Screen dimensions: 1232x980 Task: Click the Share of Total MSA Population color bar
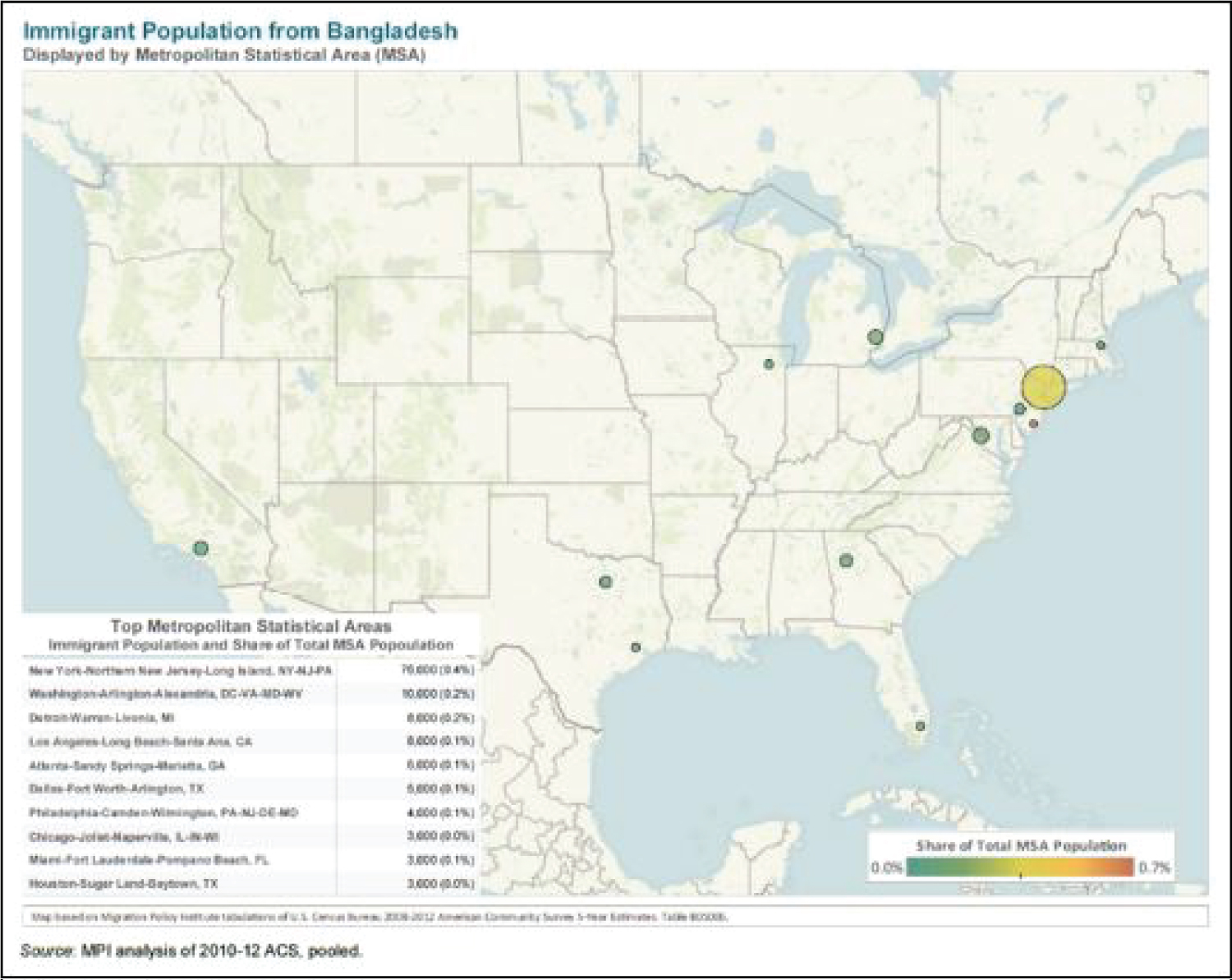coord(1020,867)
